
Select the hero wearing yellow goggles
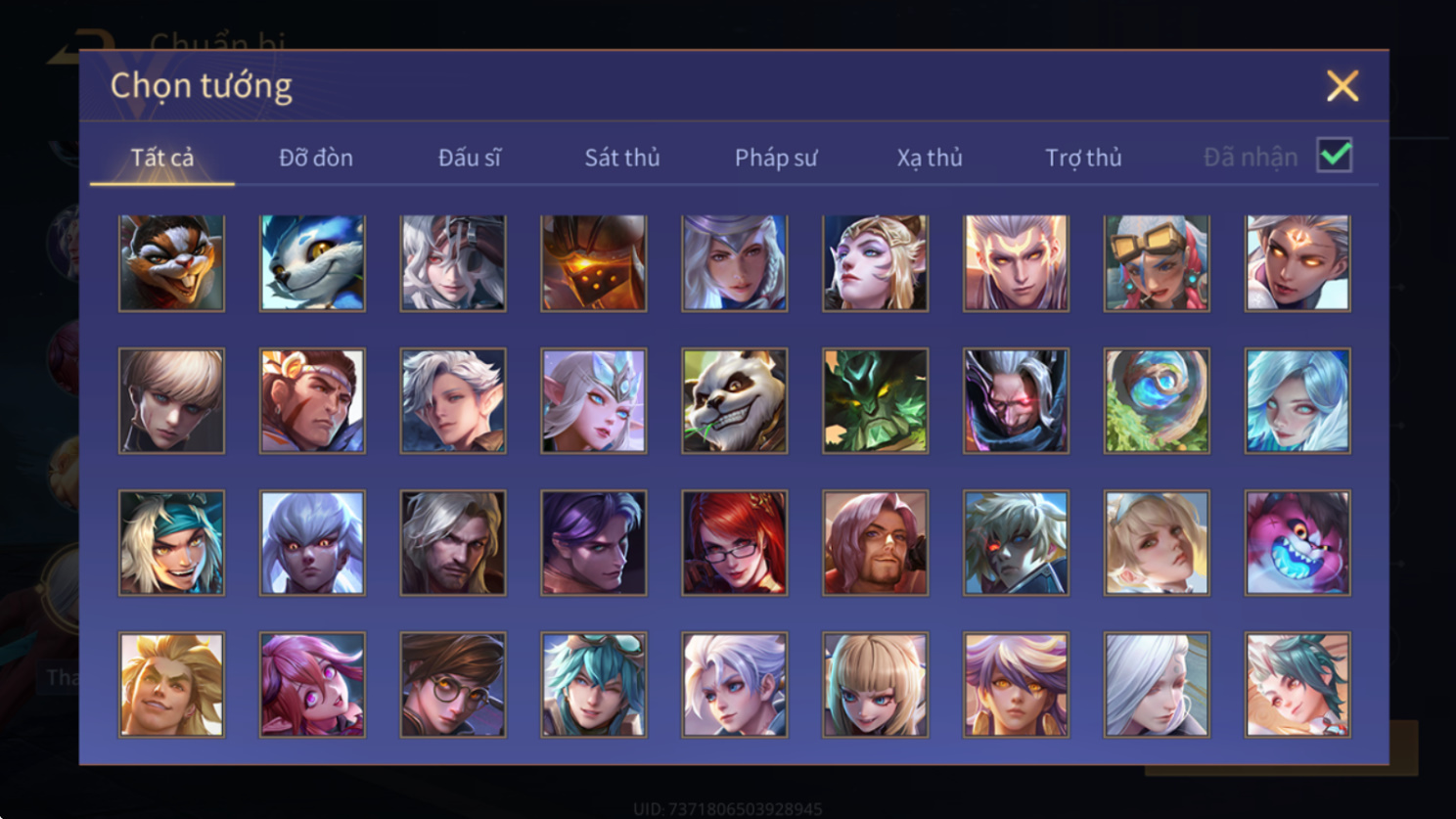pyautogui.click(x=1157, y=263)
